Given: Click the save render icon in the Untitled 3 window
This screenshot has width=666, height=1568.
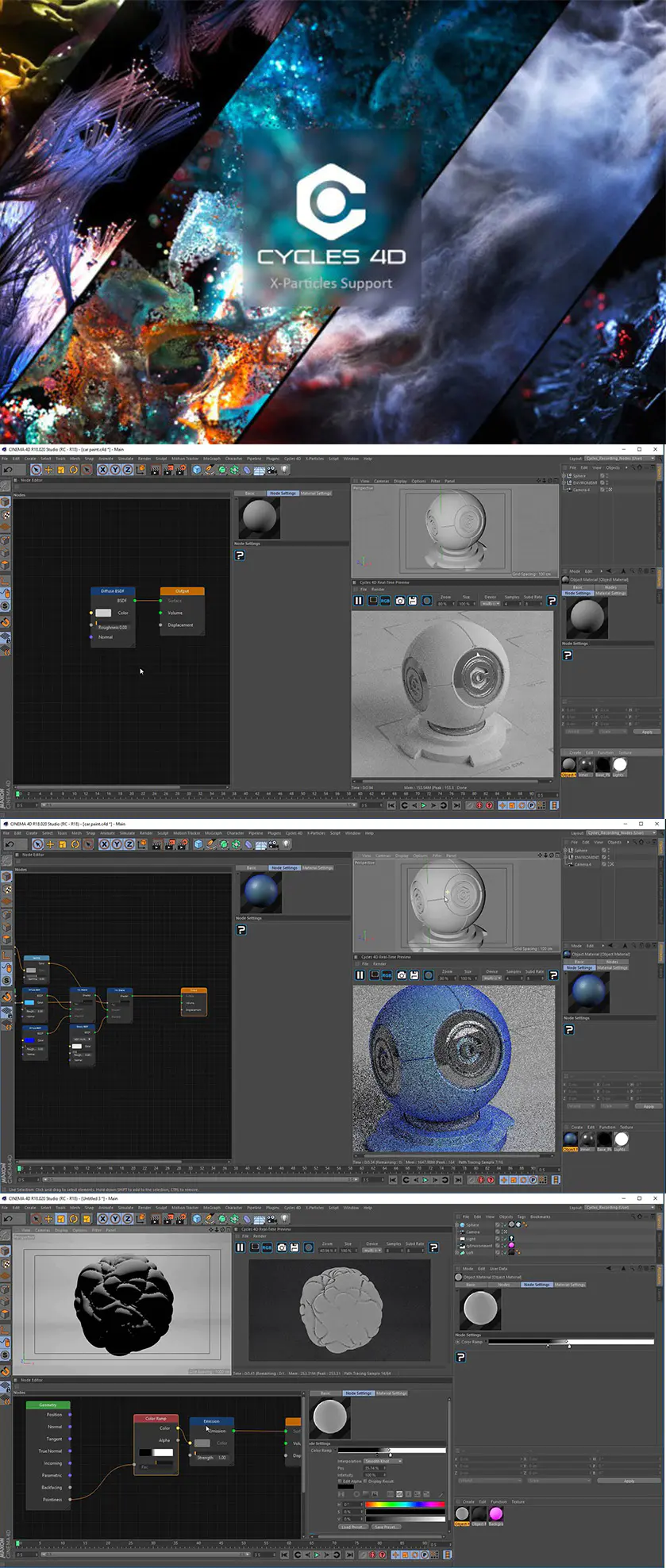Looking at the screenshot, I should [294, 1247].
